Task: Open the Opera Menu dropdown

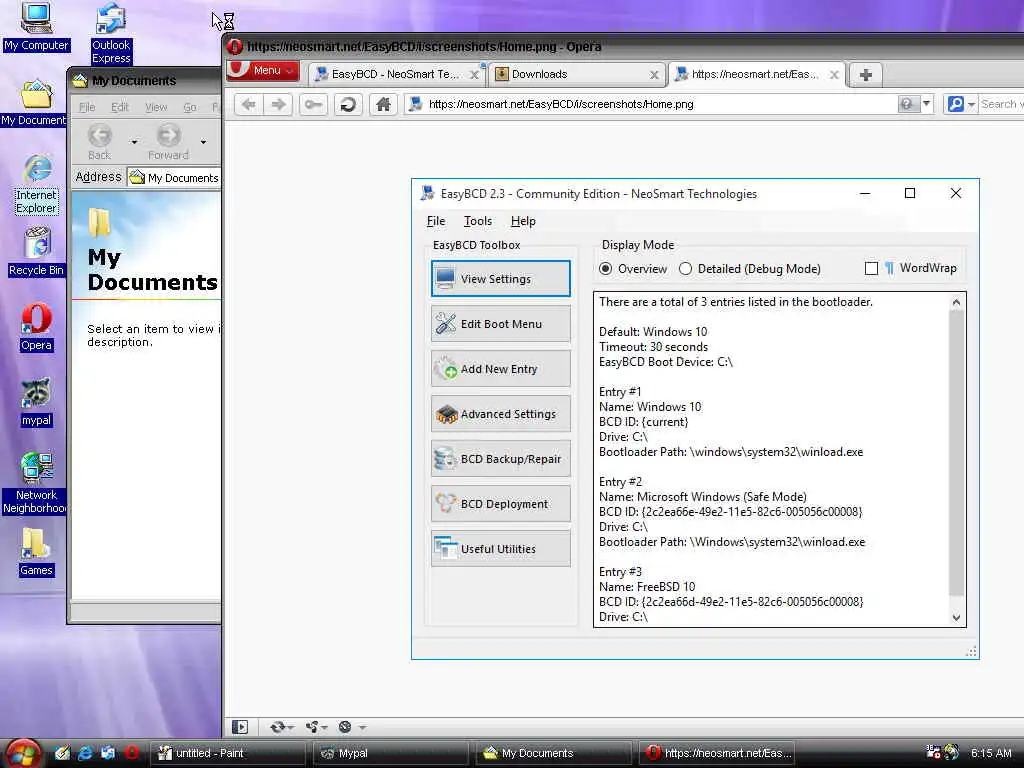Action: pos(264,70)
